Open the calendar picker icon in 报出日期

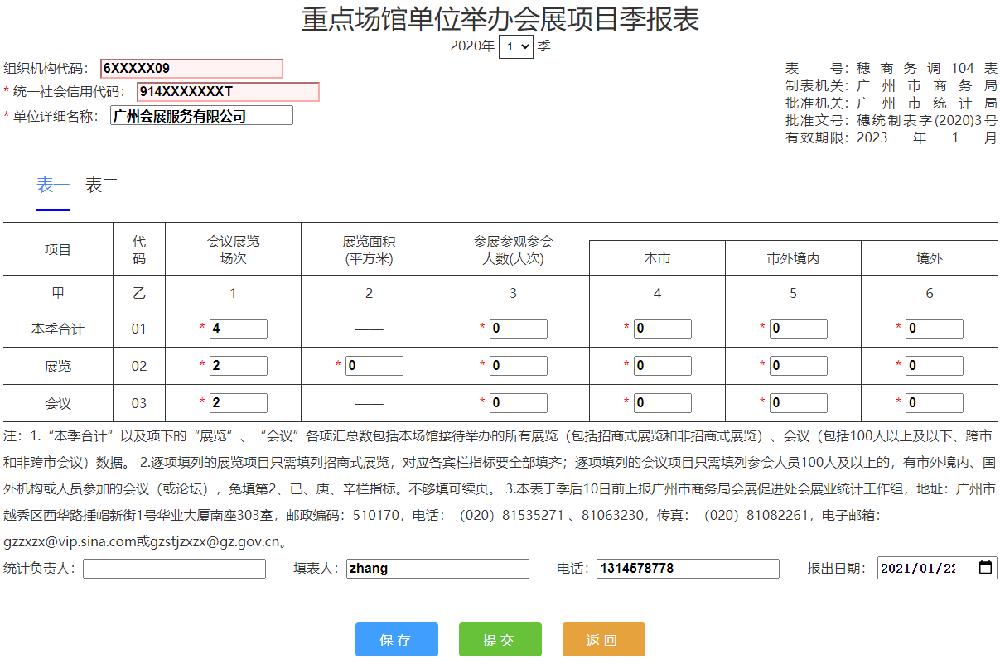point(985,567)
